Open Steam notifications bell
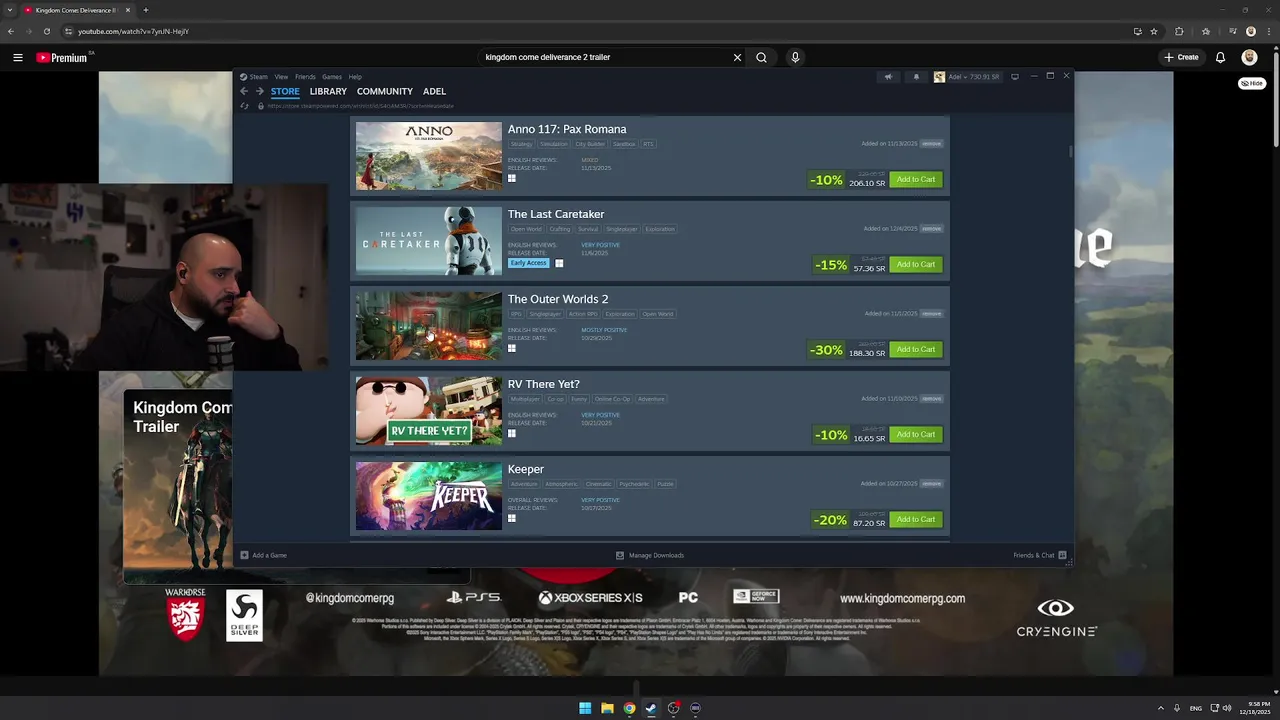The image size is (1280, 720). click(916, 77)
